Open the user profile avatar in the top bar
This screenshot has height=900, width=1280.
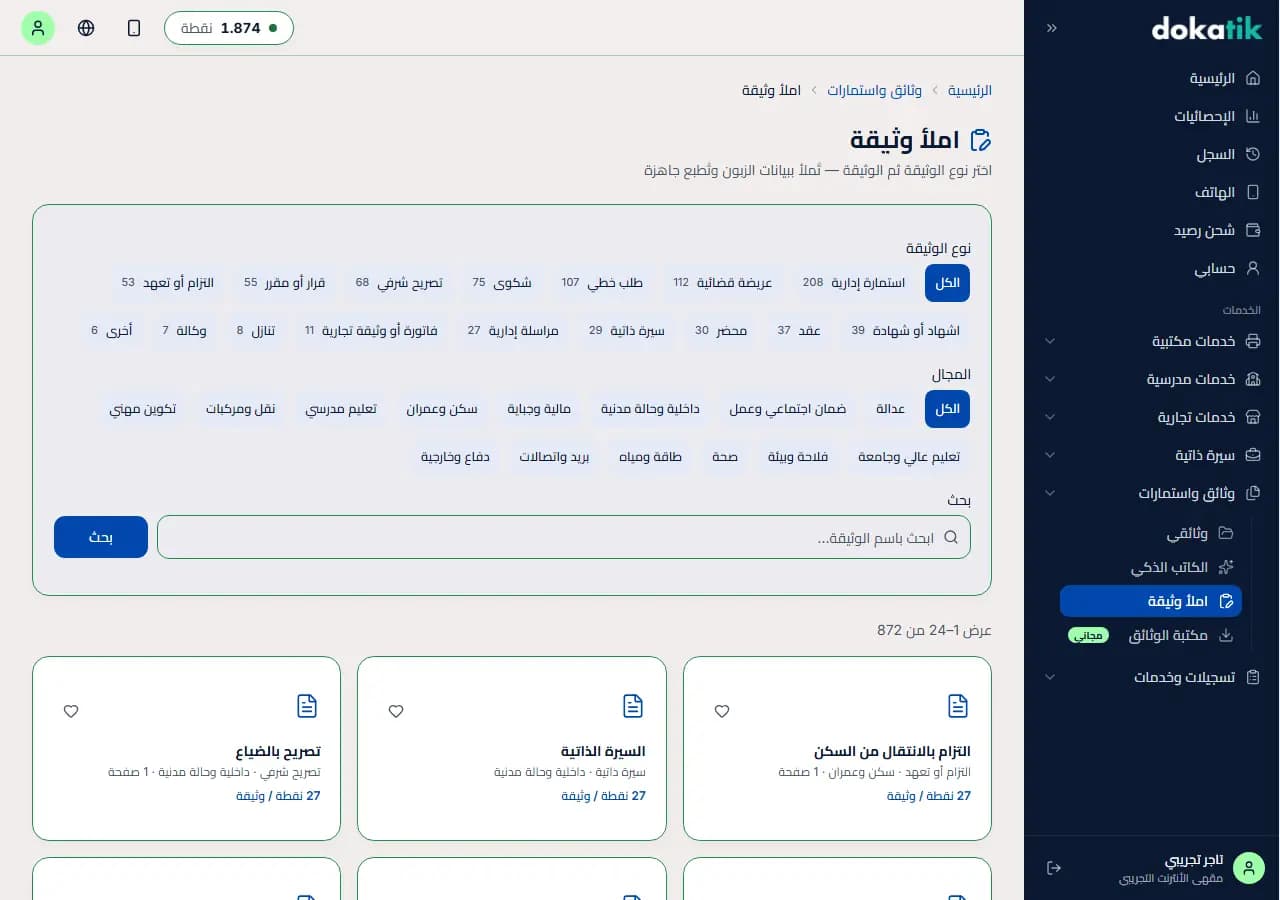(x=38, y=28)
